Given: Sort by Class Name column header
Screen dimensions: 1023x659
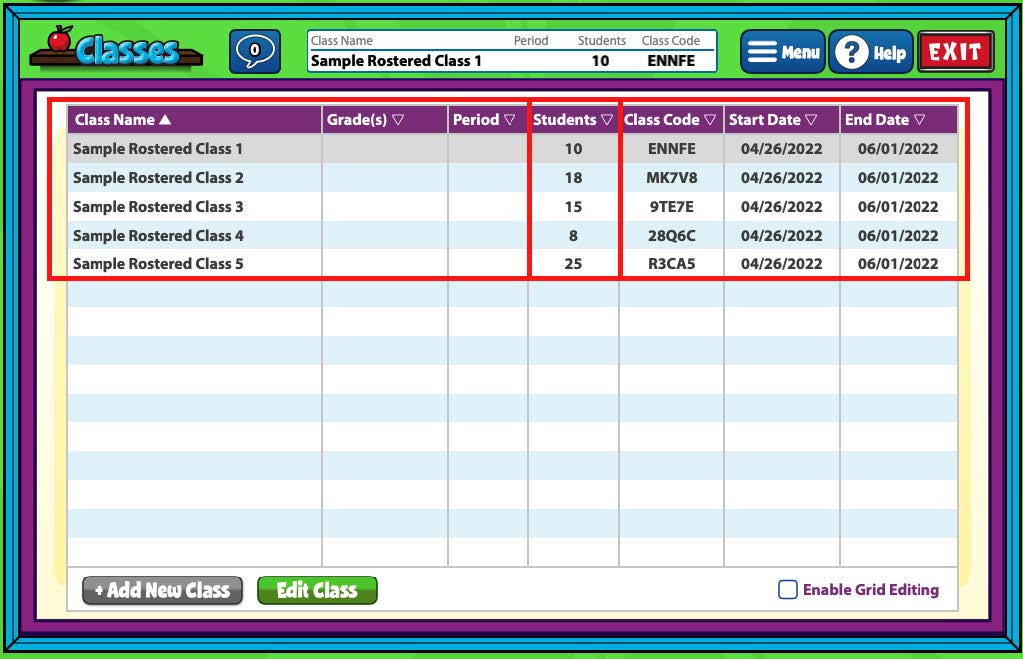Looking at the screenshot, I should coord(194,120).
